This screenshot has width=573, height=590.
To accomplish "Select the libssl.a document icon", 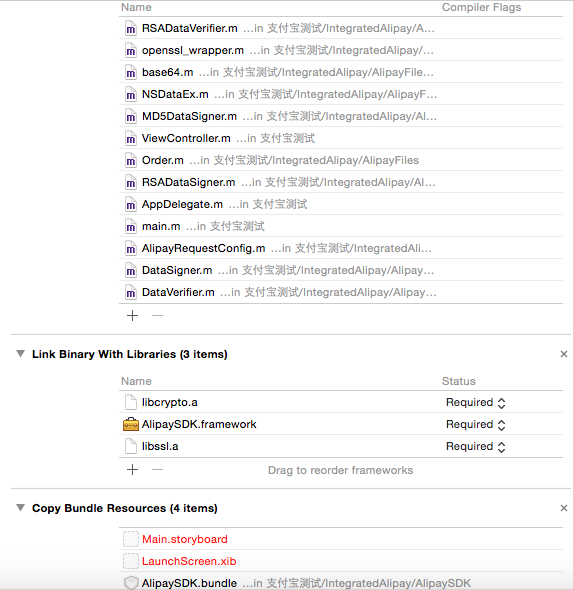I will [x=131, y=446].
